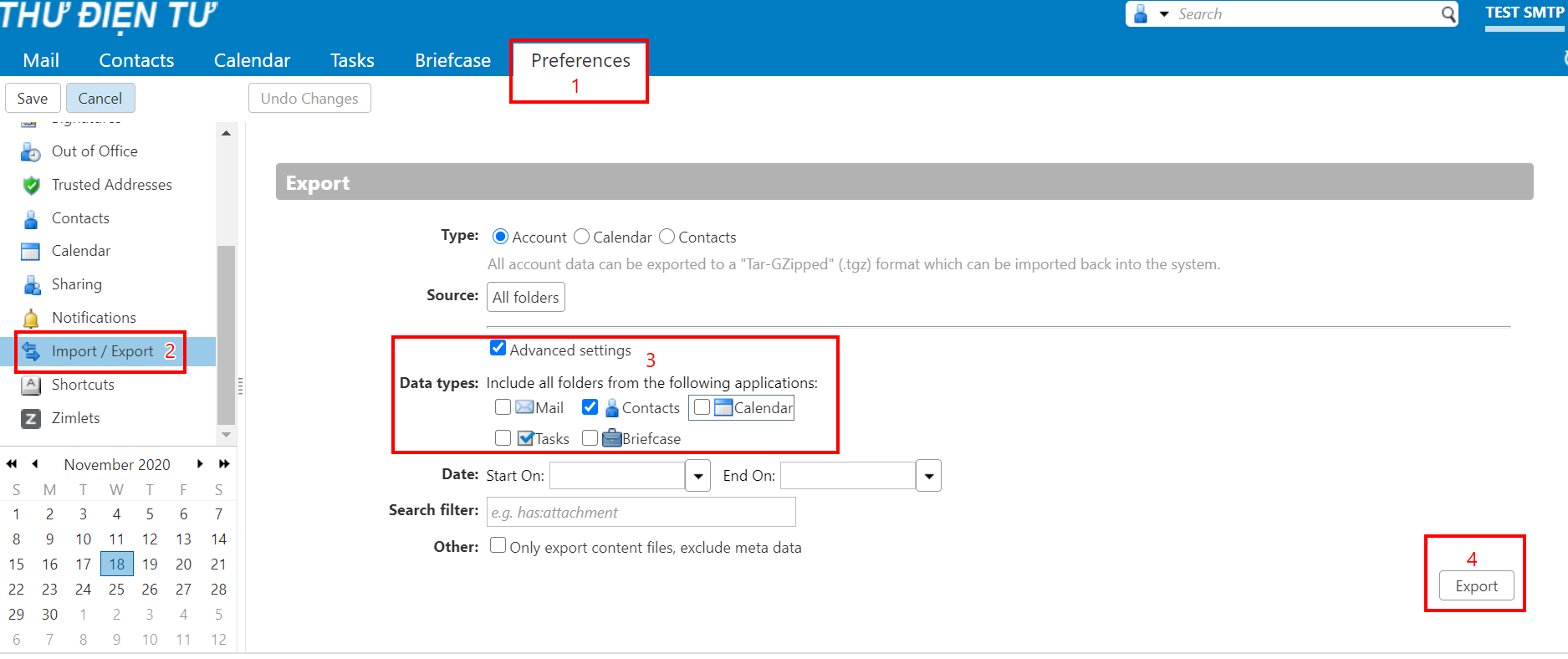Select November 25 in mini calendar
Viewport: 1568px width, 659px height.
[x=117, y=590]
